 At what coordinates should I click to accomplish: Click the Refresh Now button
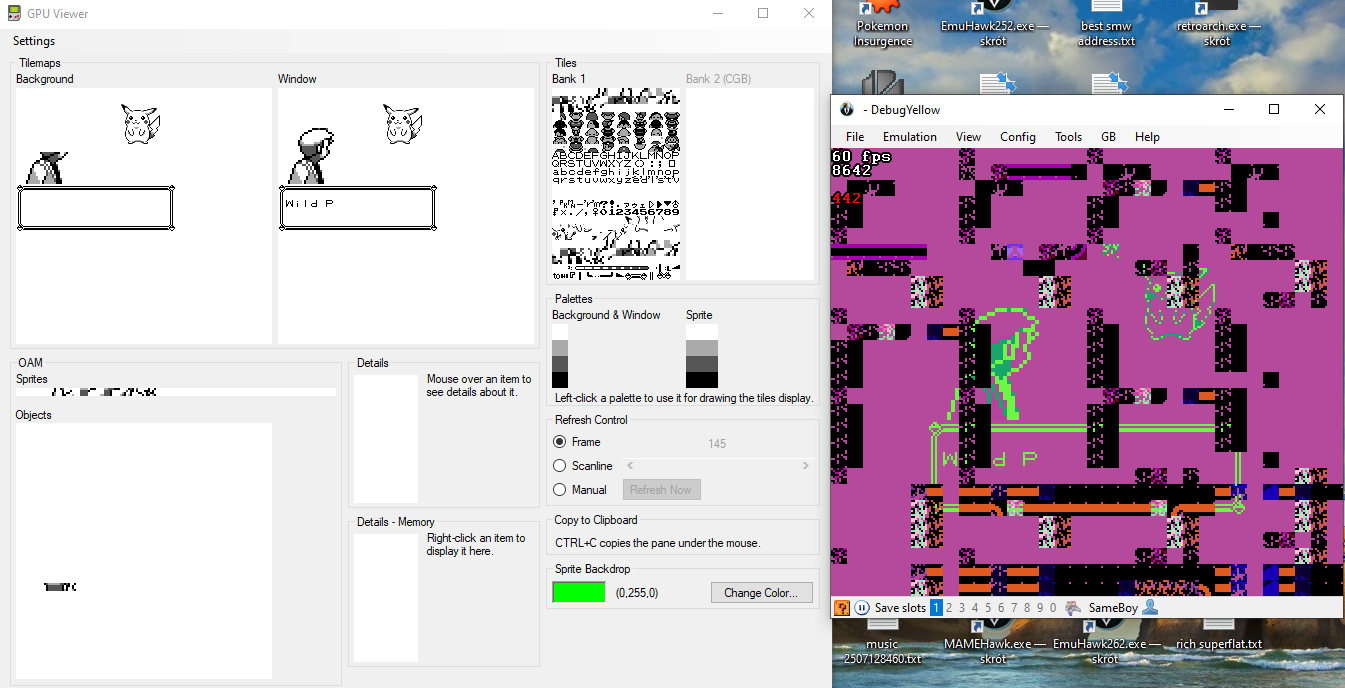(x=661, y=490)
